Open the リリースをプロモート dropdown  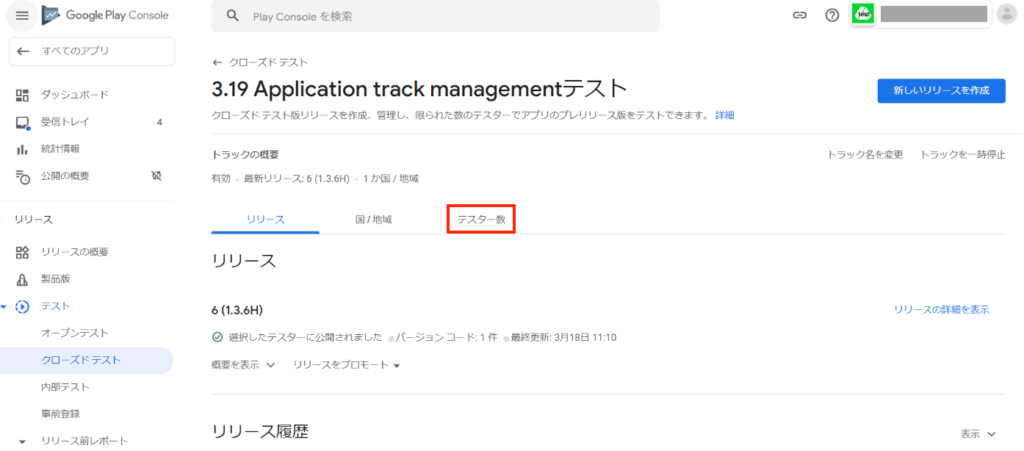(346, 365)
